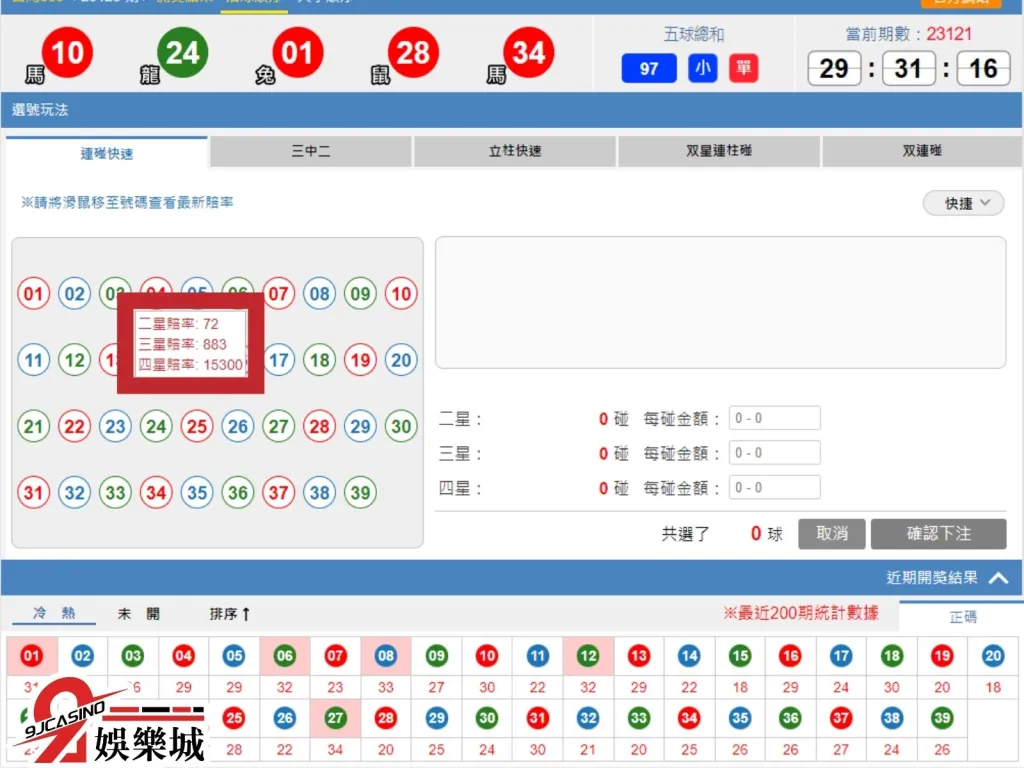This screenshot has height=768, width=1024.
Task: Choose number ball 10 in the picker grid
Action: point(401,294)
